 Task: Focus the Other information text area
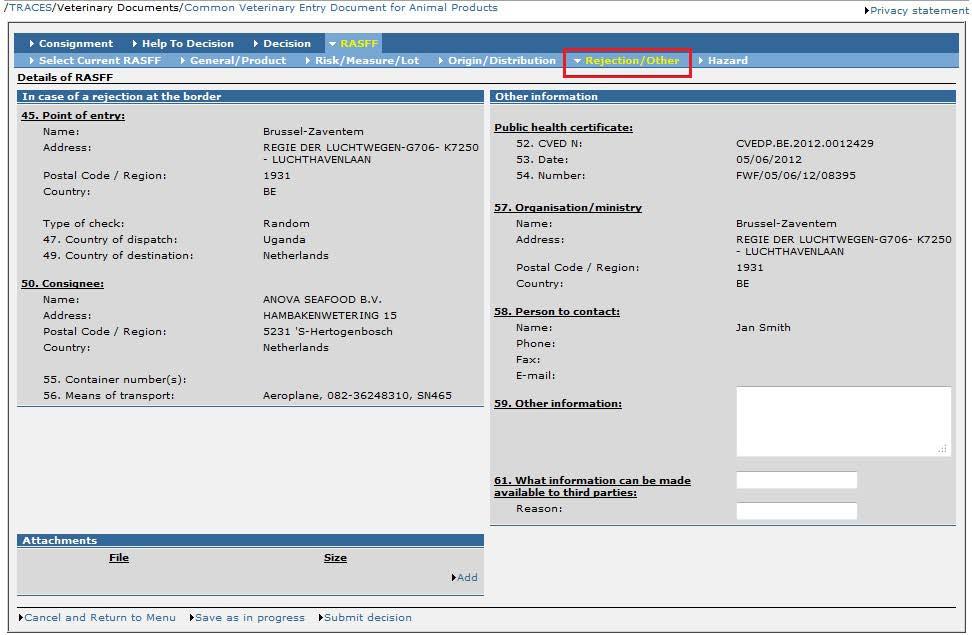click(x=843, y=422)
